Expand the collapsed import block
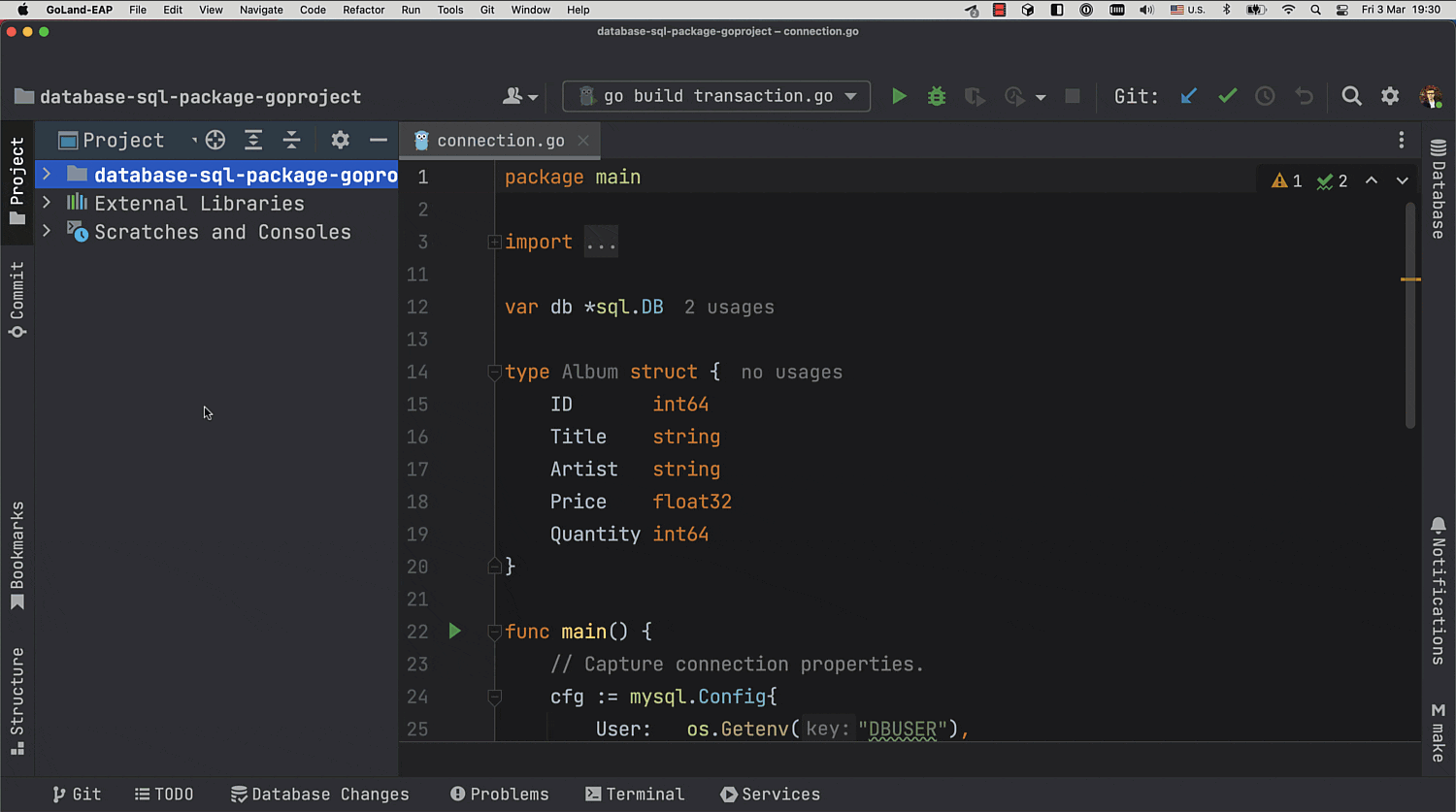Image resolution: width=1456 pixels, height=812 pixels. coord(494,242)
